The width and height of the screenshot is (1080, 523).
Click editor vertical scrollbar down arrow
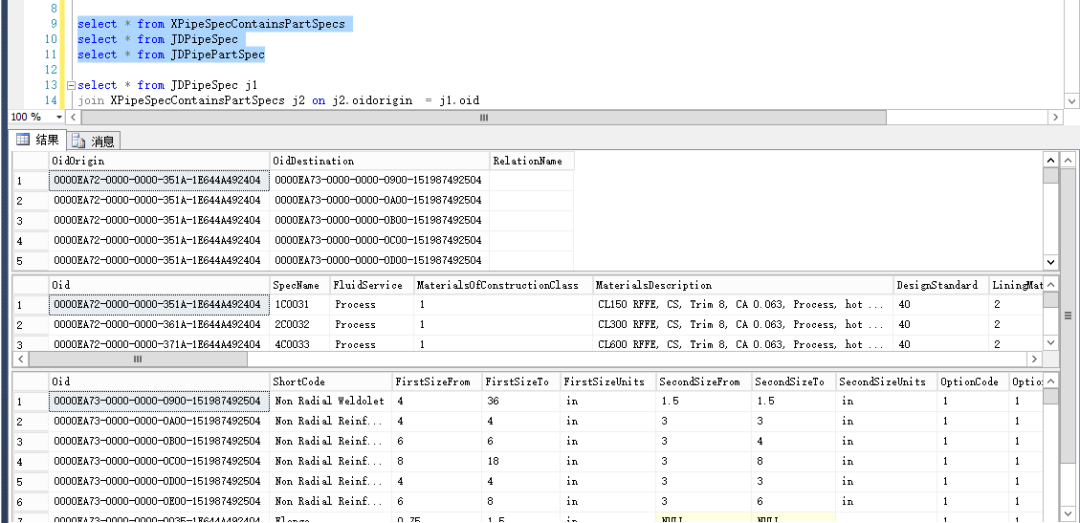point(1072,101)
